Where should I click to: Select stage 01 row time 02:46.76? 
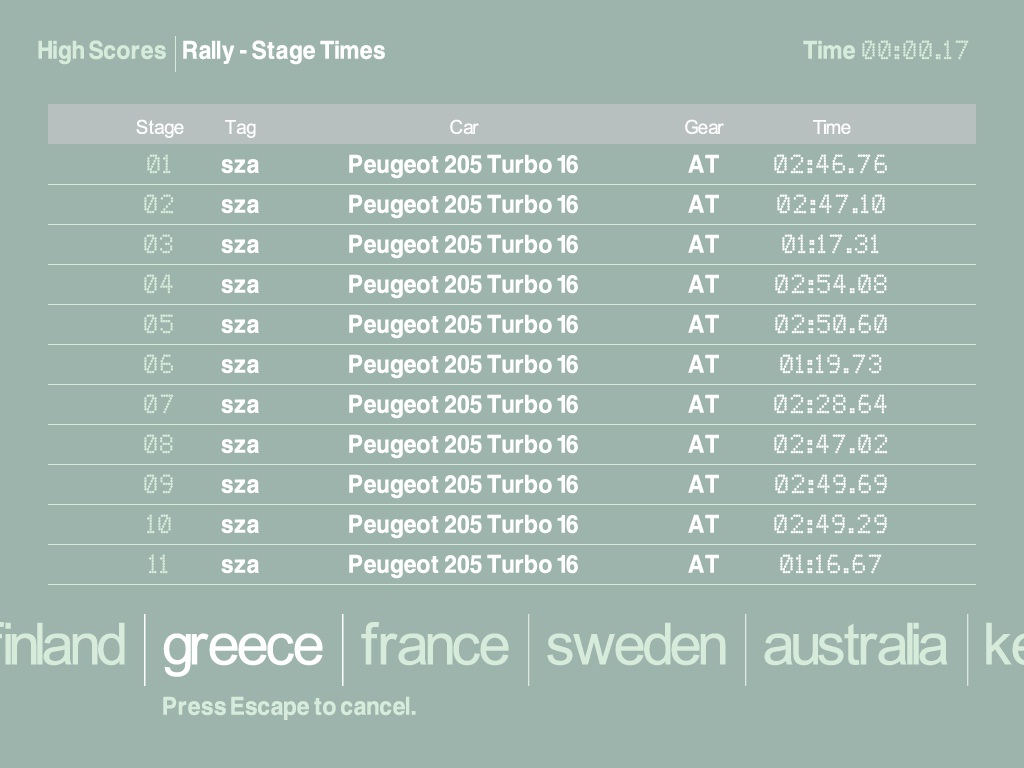tap(830, 165)
